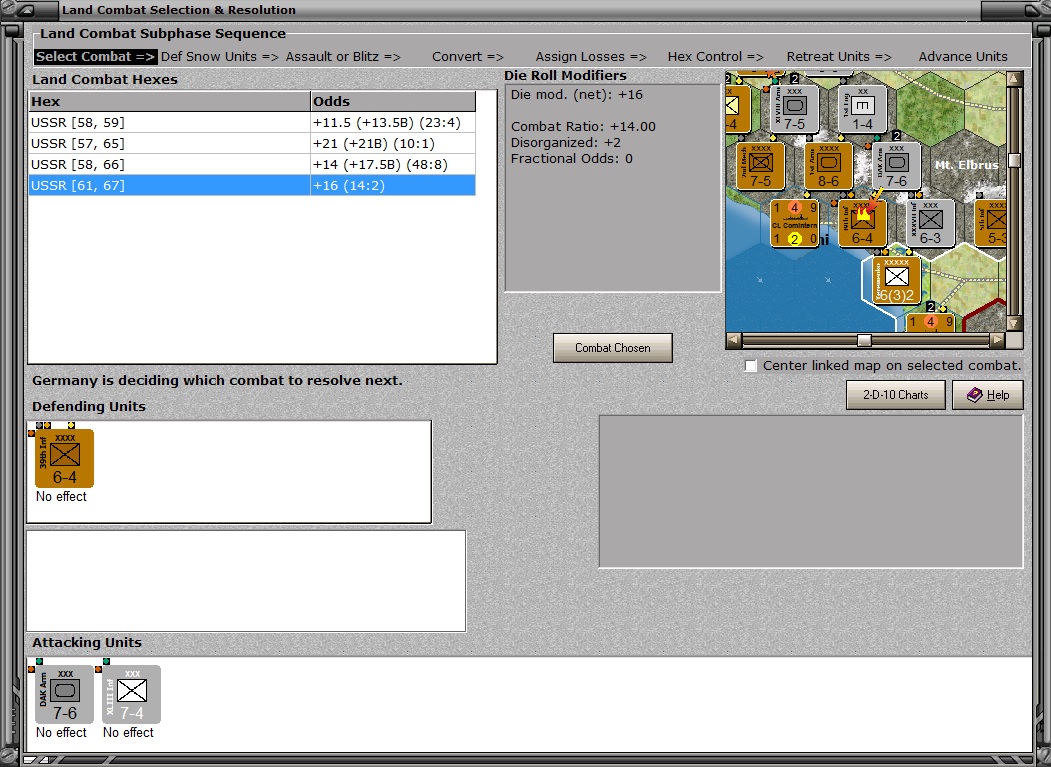Viewport: 1051px width, 767px height.
Task: Click the Fractional Odds: 0 line
Action: coord(572,159)
